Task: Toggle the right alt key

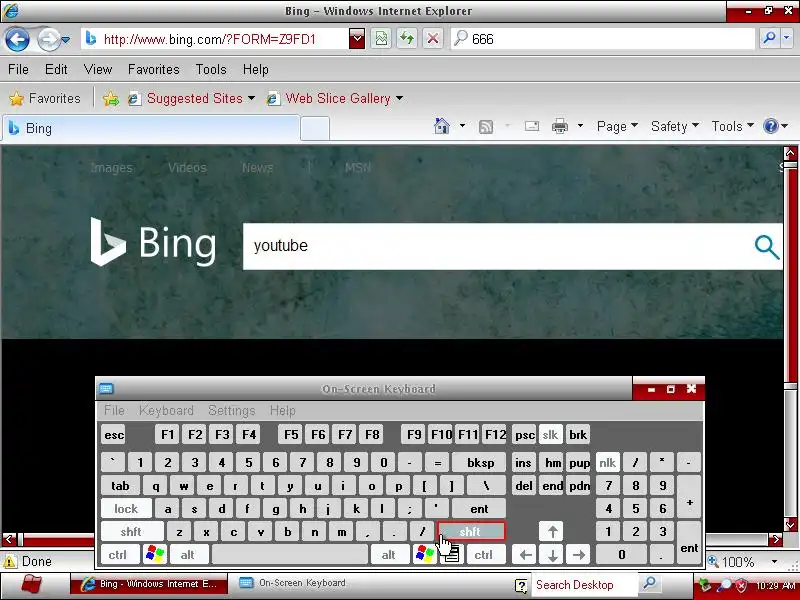Action: coord(390,555)
